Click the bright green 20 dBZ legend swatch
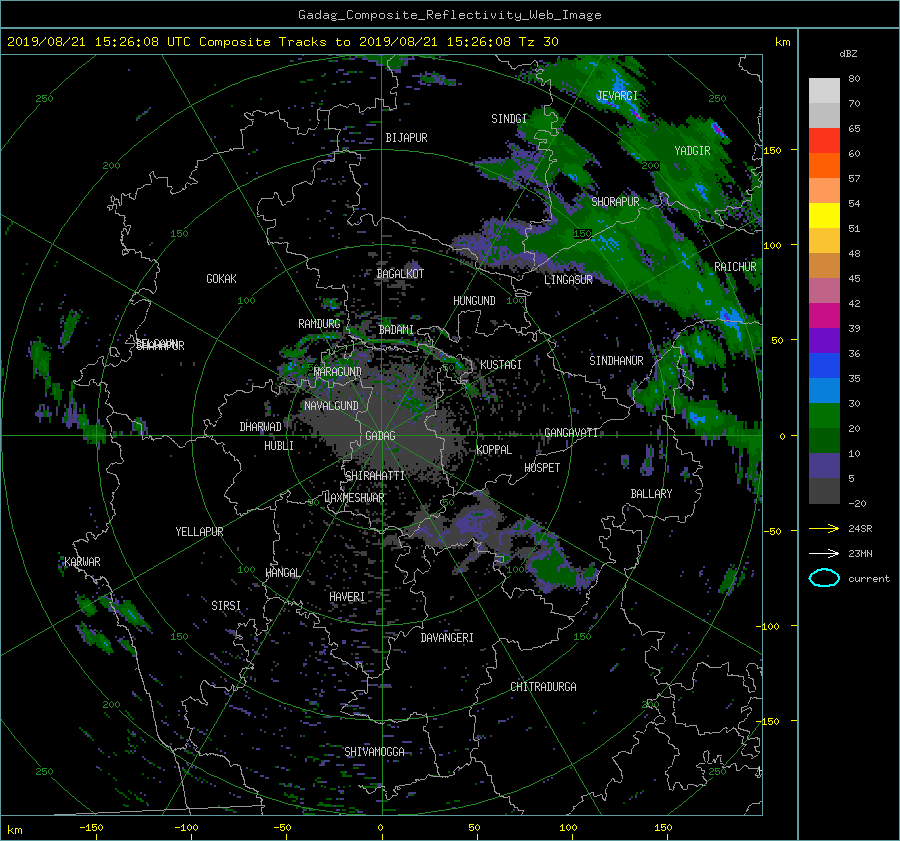This screenshot has height=841, width=900. pyautogui.click(x=824, y=415)
